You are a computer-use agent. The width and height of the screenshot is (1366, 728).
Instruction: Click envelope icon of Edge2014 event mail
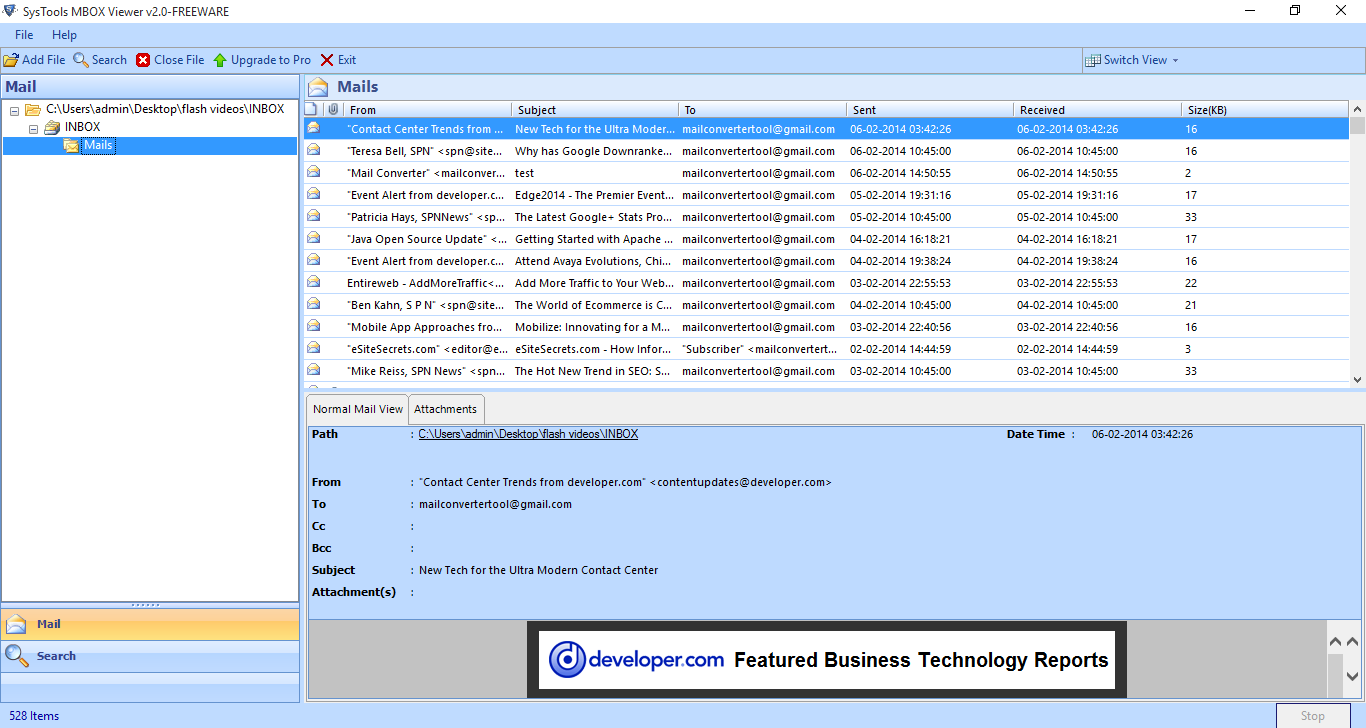(x=313, y=194)
